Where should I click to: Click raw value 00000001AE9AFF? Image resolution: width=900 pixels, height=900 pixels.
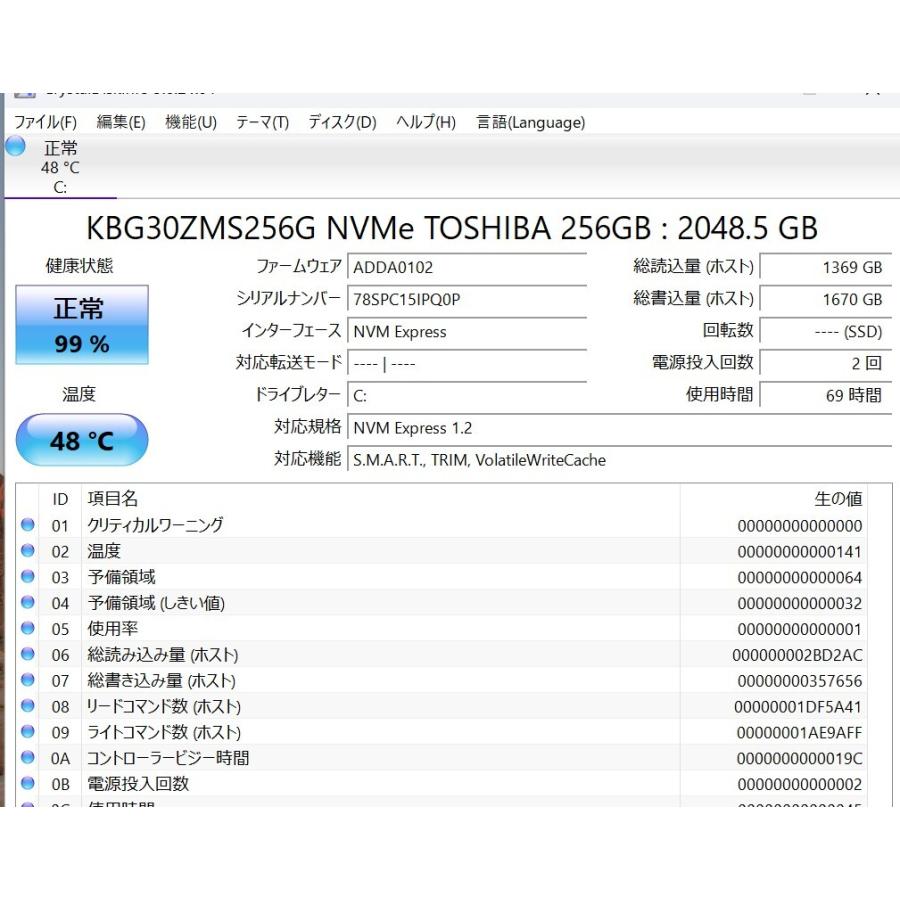tap(799, 732)
